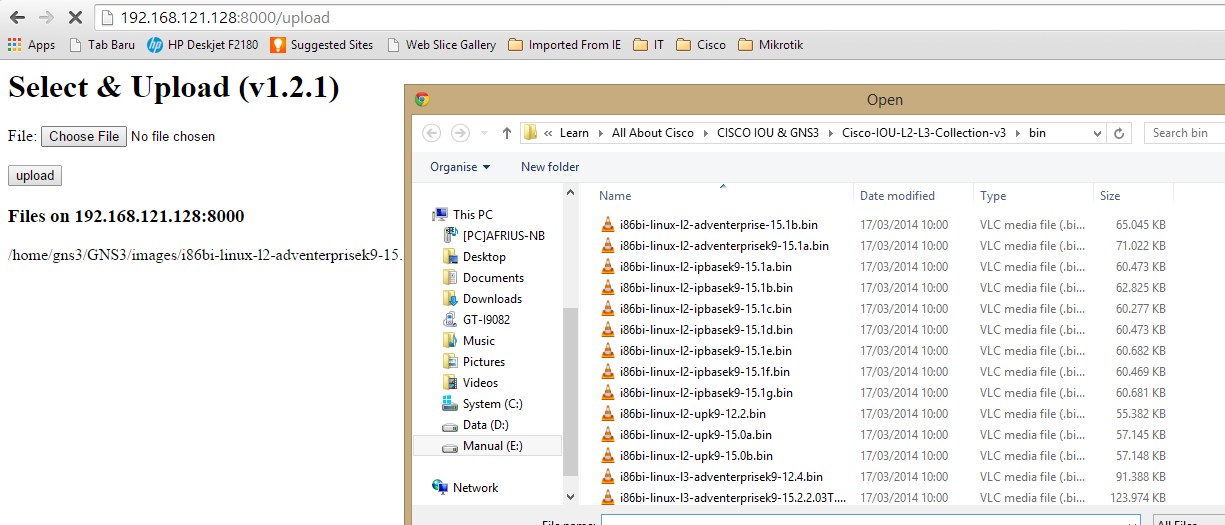Open the Apps bookmarks shortcut

pyautogui.click(x=32, y=45)
